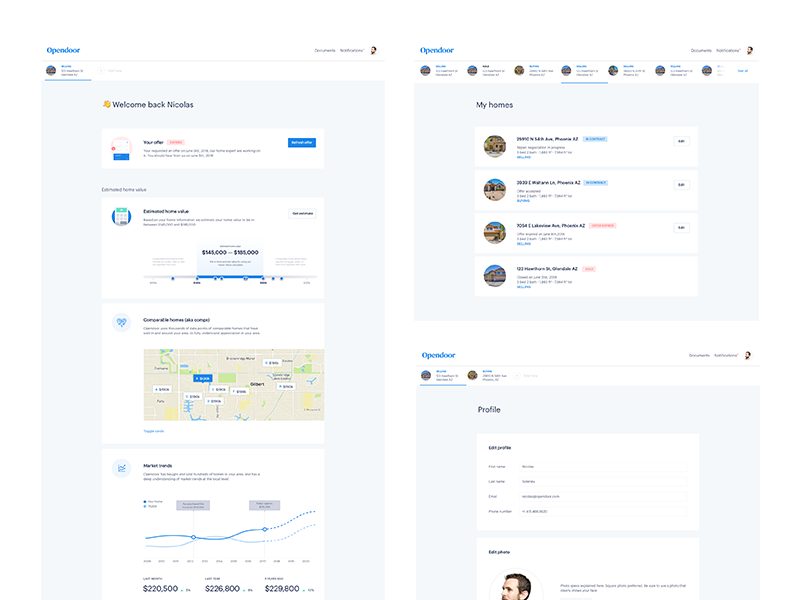
Task: Click the Estimated home value card icon
Action: point(121,214)
